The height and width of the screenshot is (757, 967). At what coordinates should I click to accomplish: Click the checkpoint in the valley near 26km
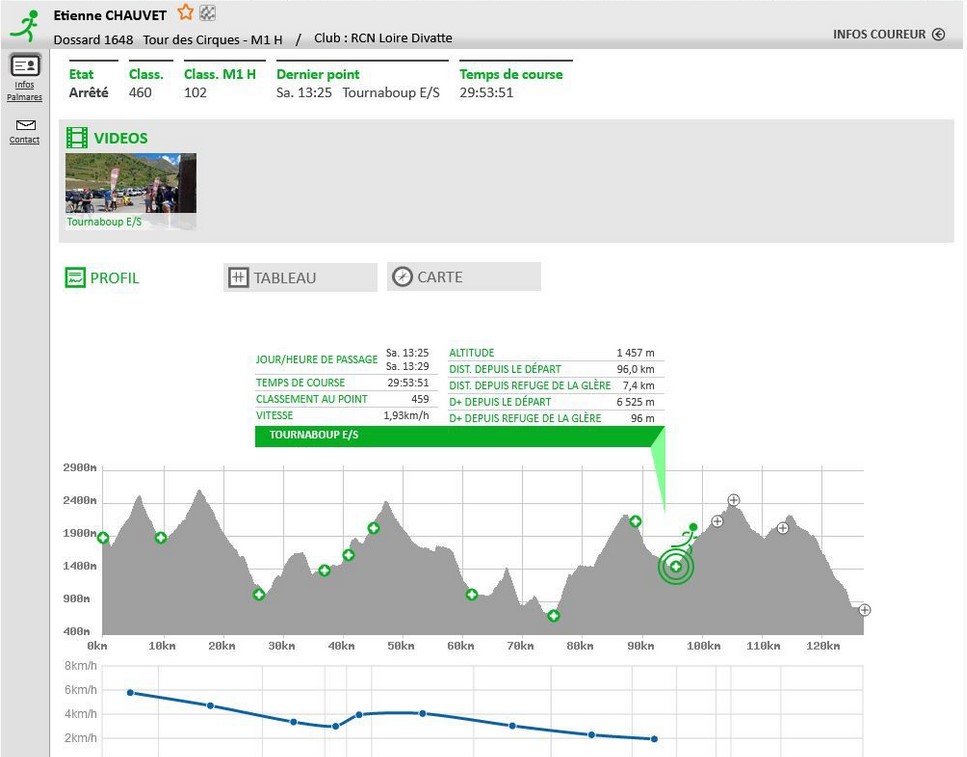(x=259, y=595)
